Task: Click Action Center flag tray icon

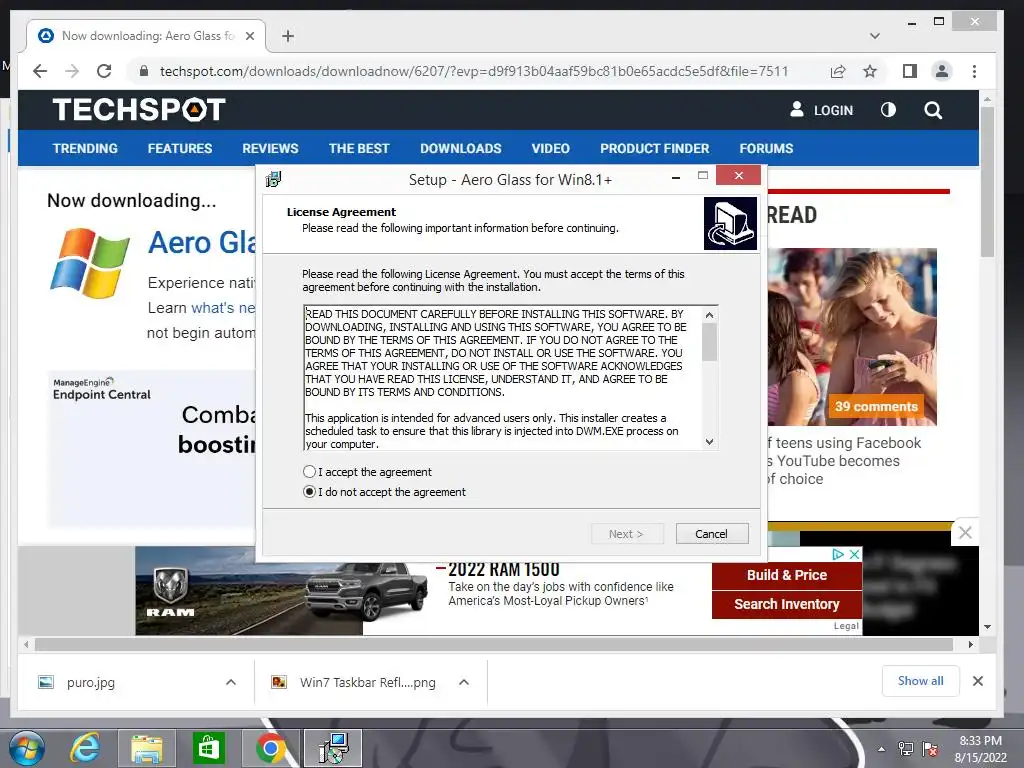Action: coord(930,749)
